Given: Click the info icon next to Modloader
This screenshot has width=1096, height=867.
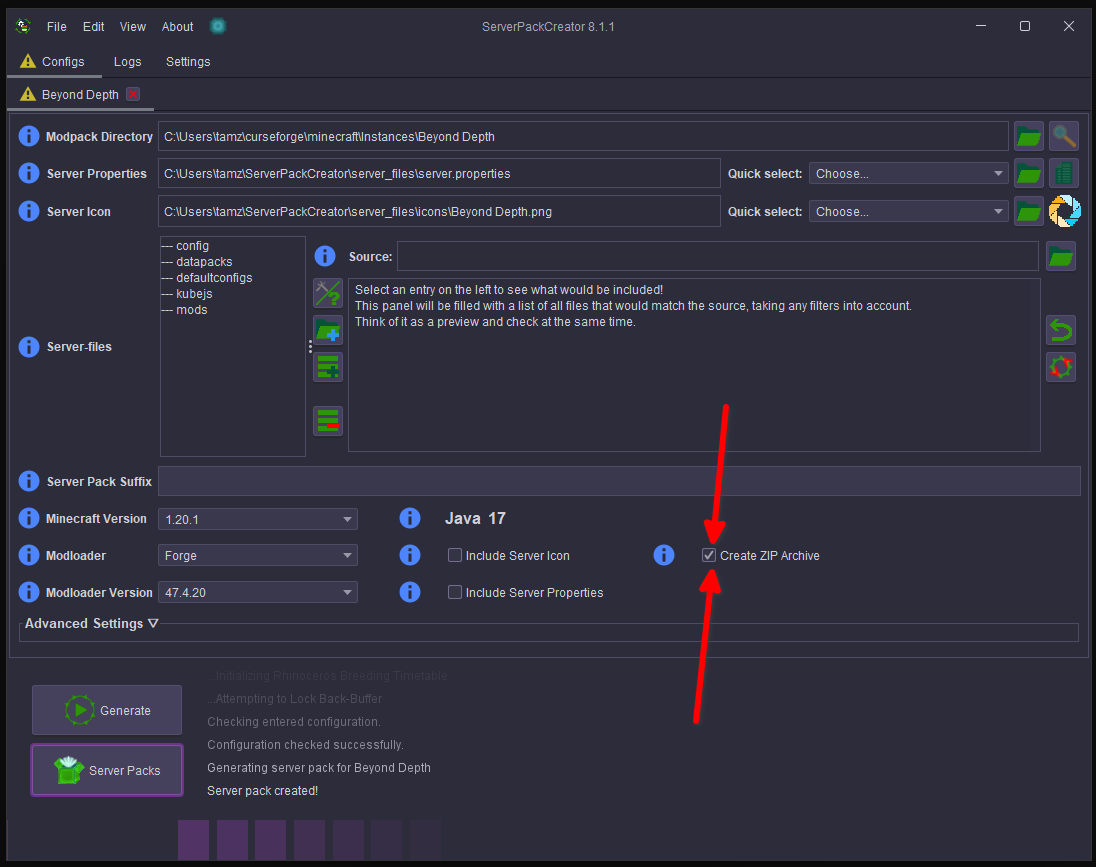Looking at the screenshot, I should (x=29, y=555).
